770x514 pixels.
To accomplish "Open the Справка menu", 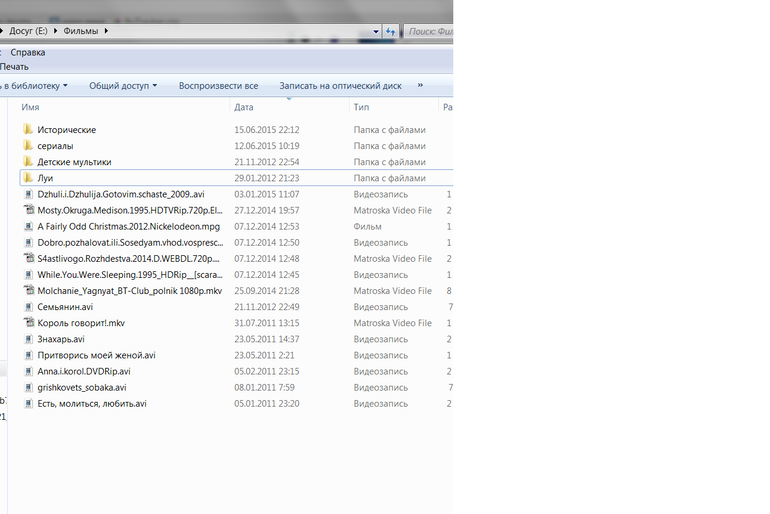I will pos(28,52).
